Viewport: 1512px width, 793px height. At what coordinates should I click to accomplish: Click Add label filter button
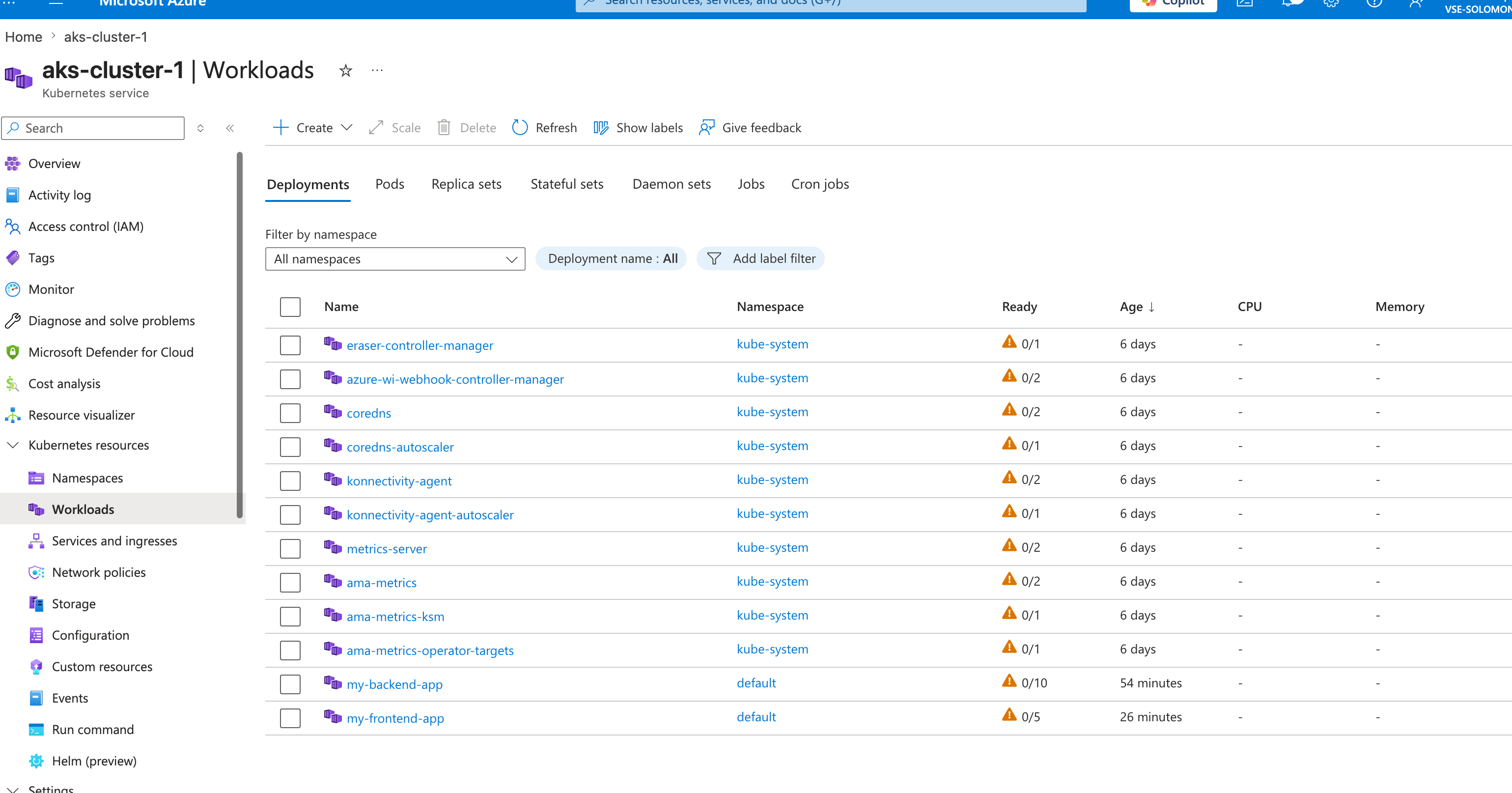(761, 259)
